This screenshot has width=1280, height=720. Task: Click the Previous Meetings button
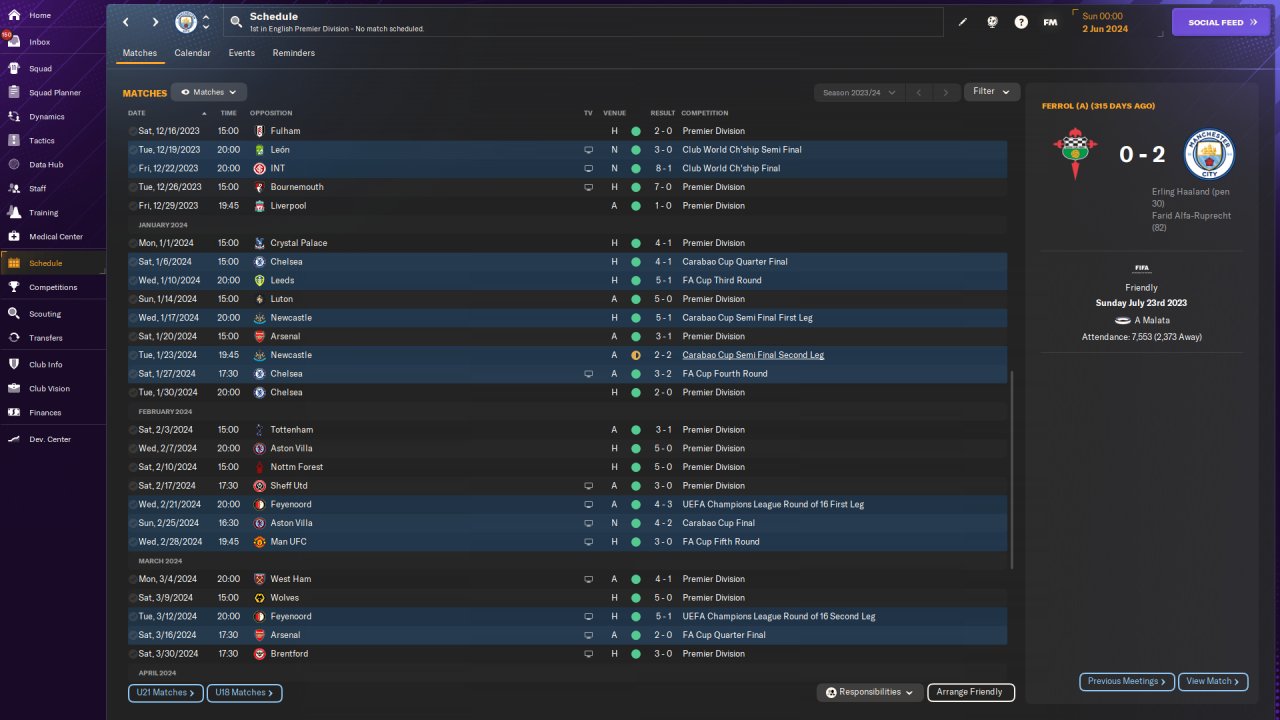(x=1127, y=682)
